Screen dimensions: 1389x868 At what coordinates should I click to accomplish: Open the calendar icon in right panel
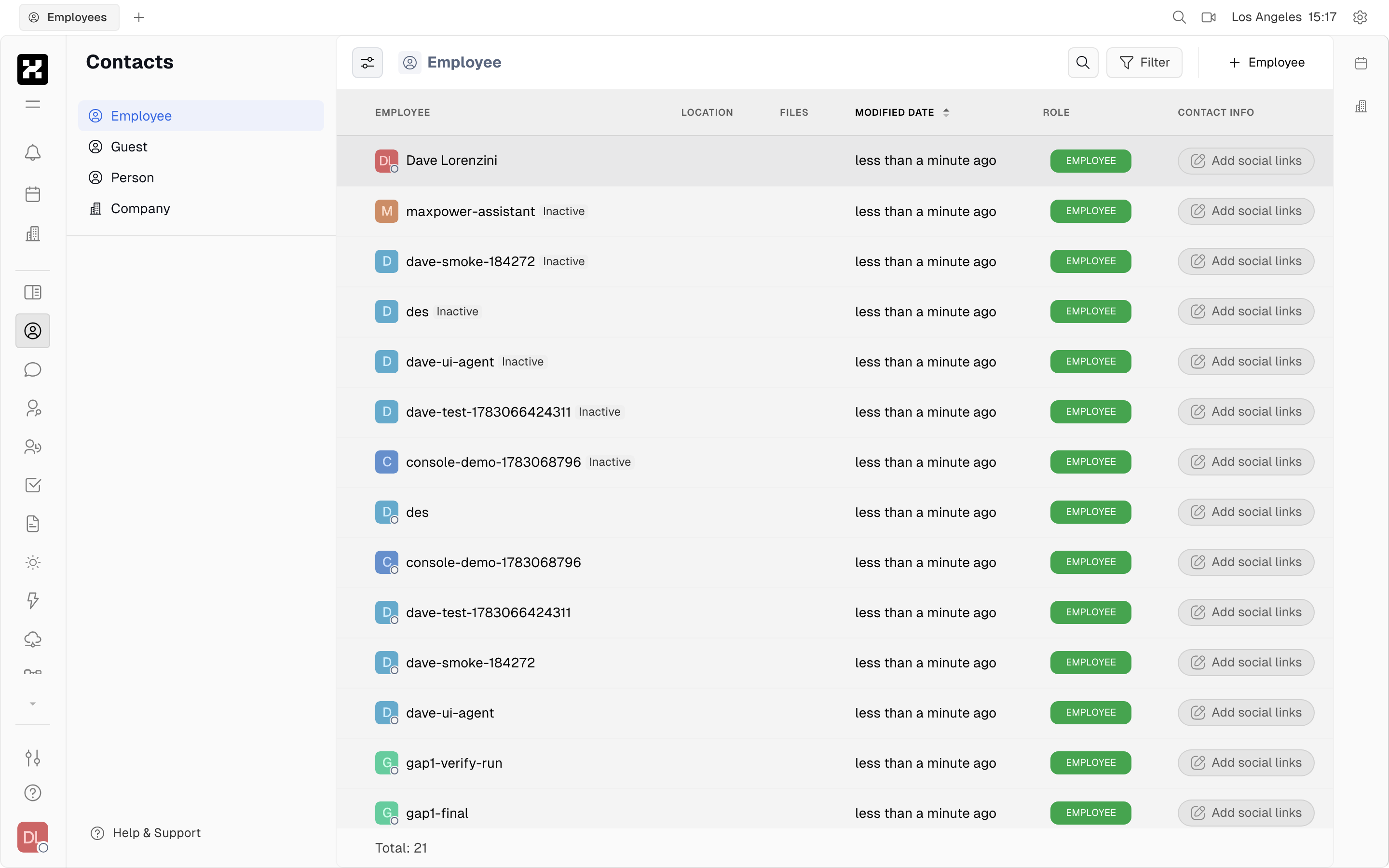[x=1361, y=63]
